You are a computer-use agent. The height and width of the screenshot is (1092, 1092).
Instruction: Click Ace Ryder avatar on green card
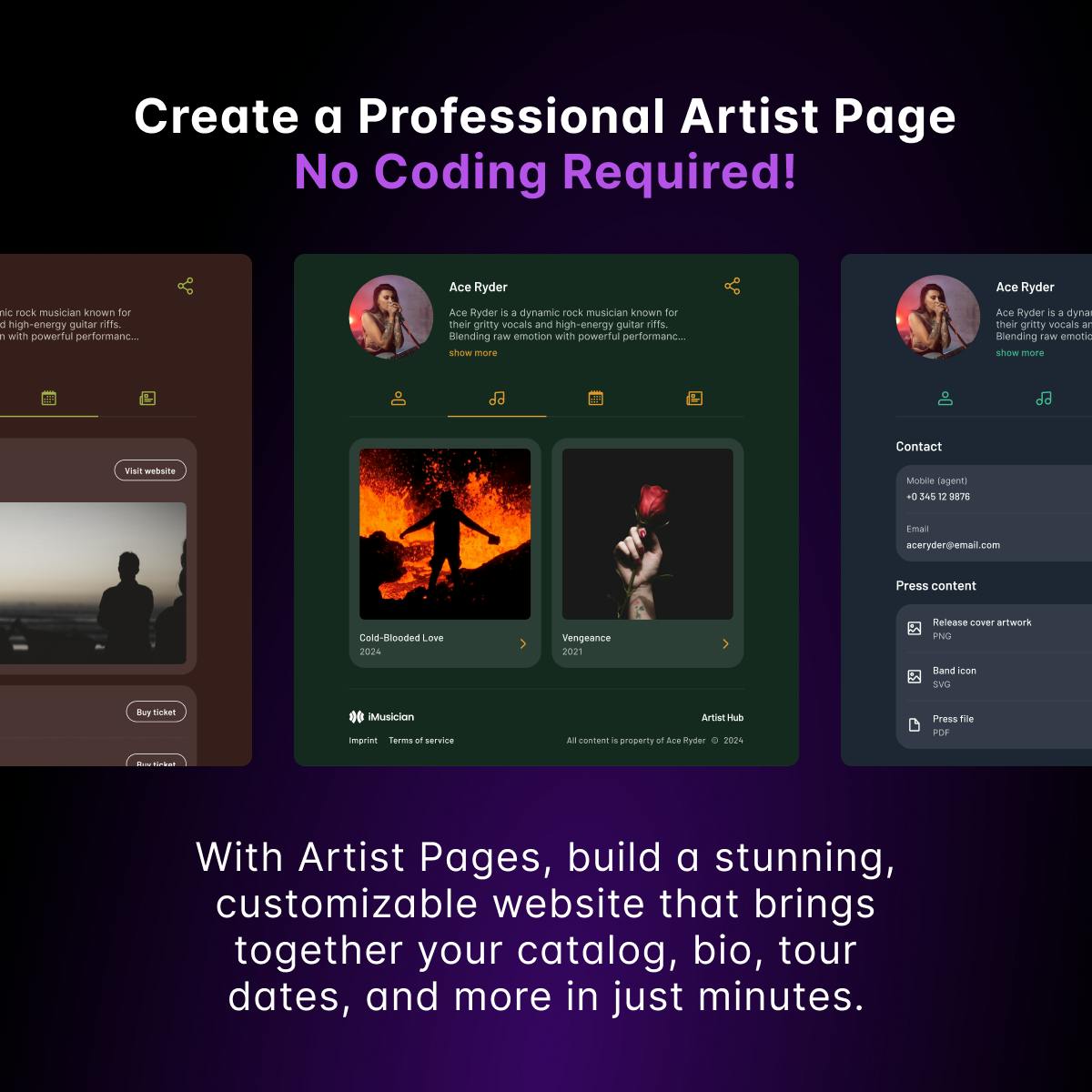coord(391,318)
